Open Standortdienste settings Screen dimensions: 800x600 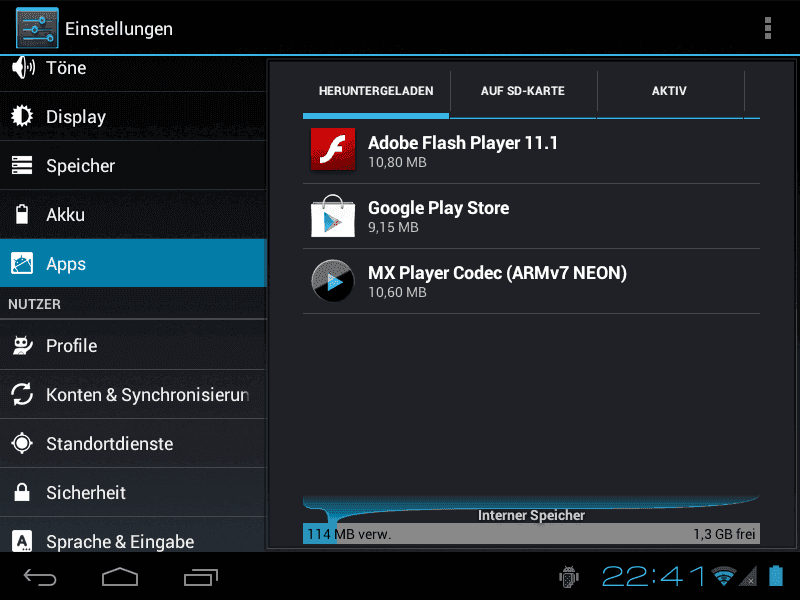coord(133,443)
